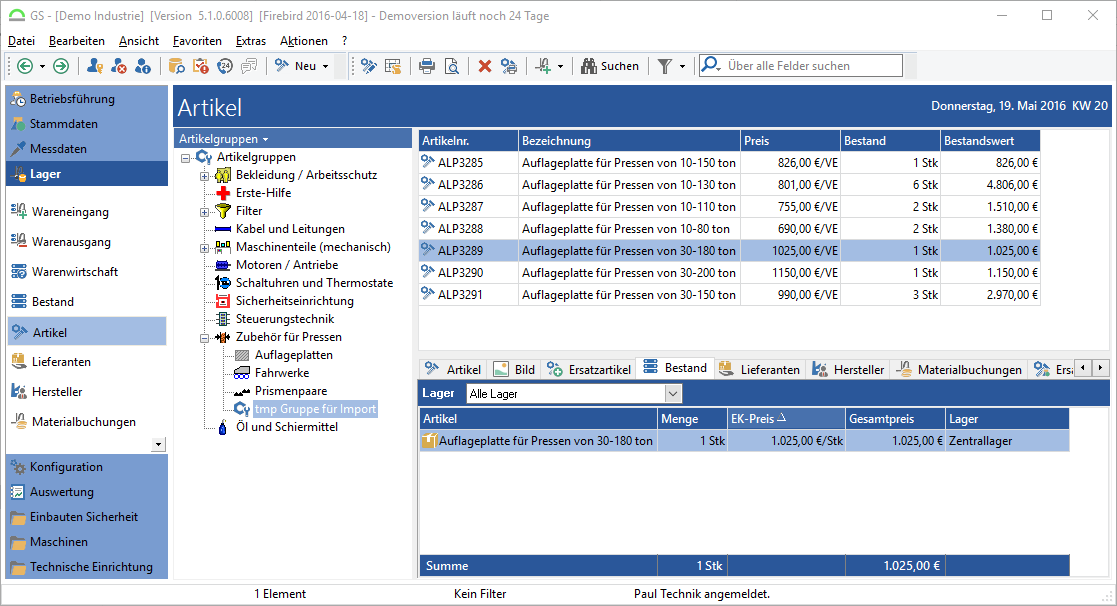The width and height of the screenshot is (1117, 606).
Task: Click the user info toolbar icon
Action: coord(143,66)
